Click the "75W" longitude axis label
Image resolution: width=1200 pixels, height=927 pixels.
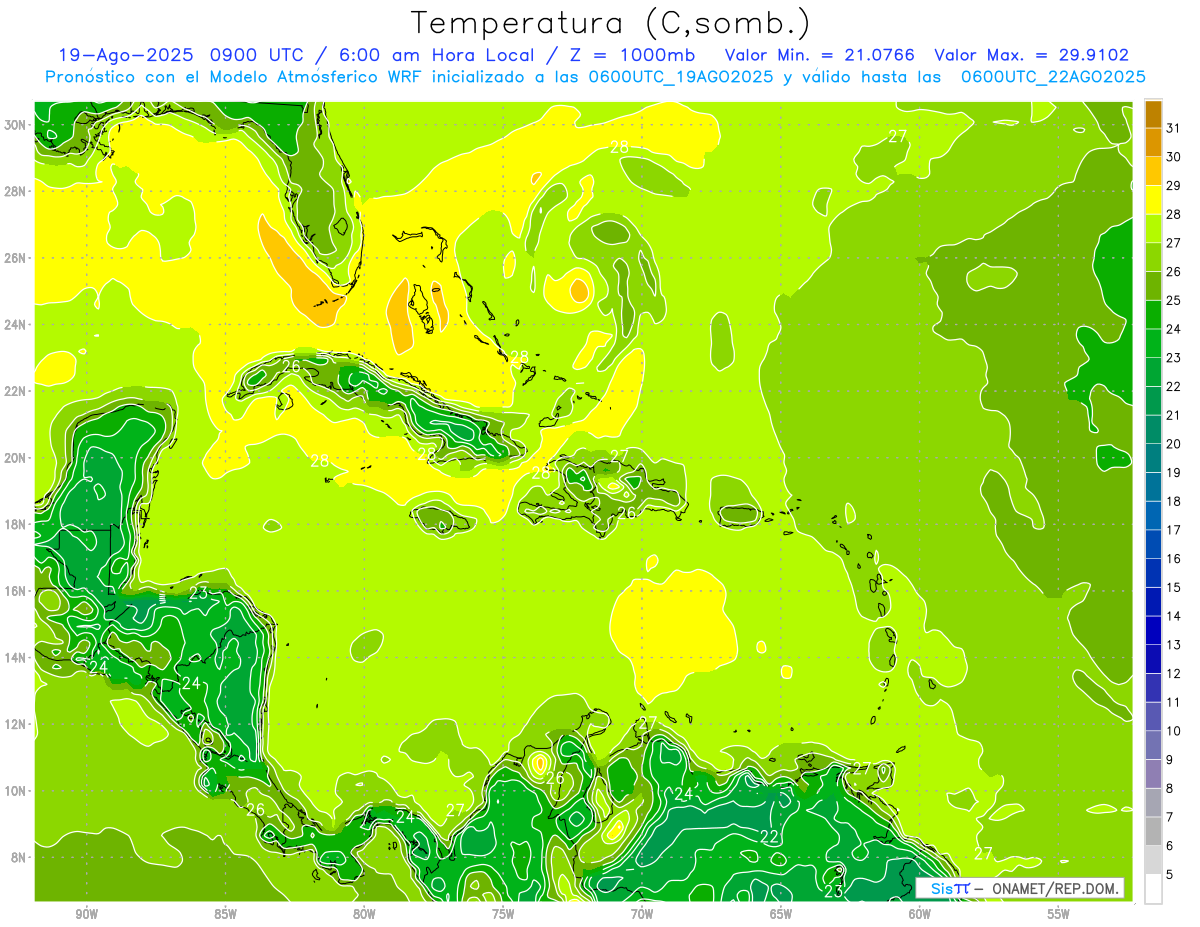tap(503, 914)
